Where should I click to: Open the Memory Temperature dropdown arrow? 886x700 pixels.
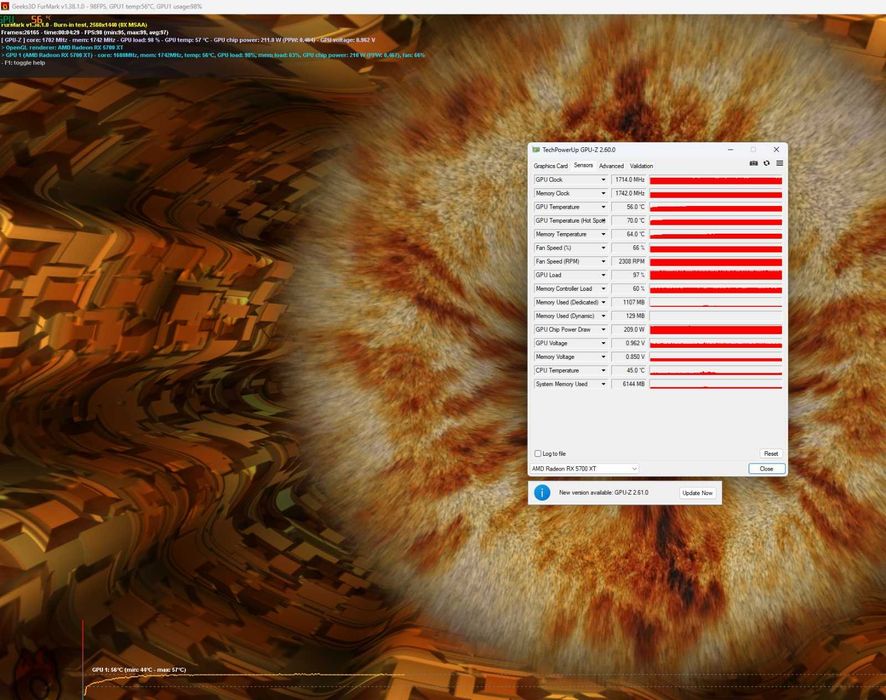pyautogui.click(x=603, y=234)
